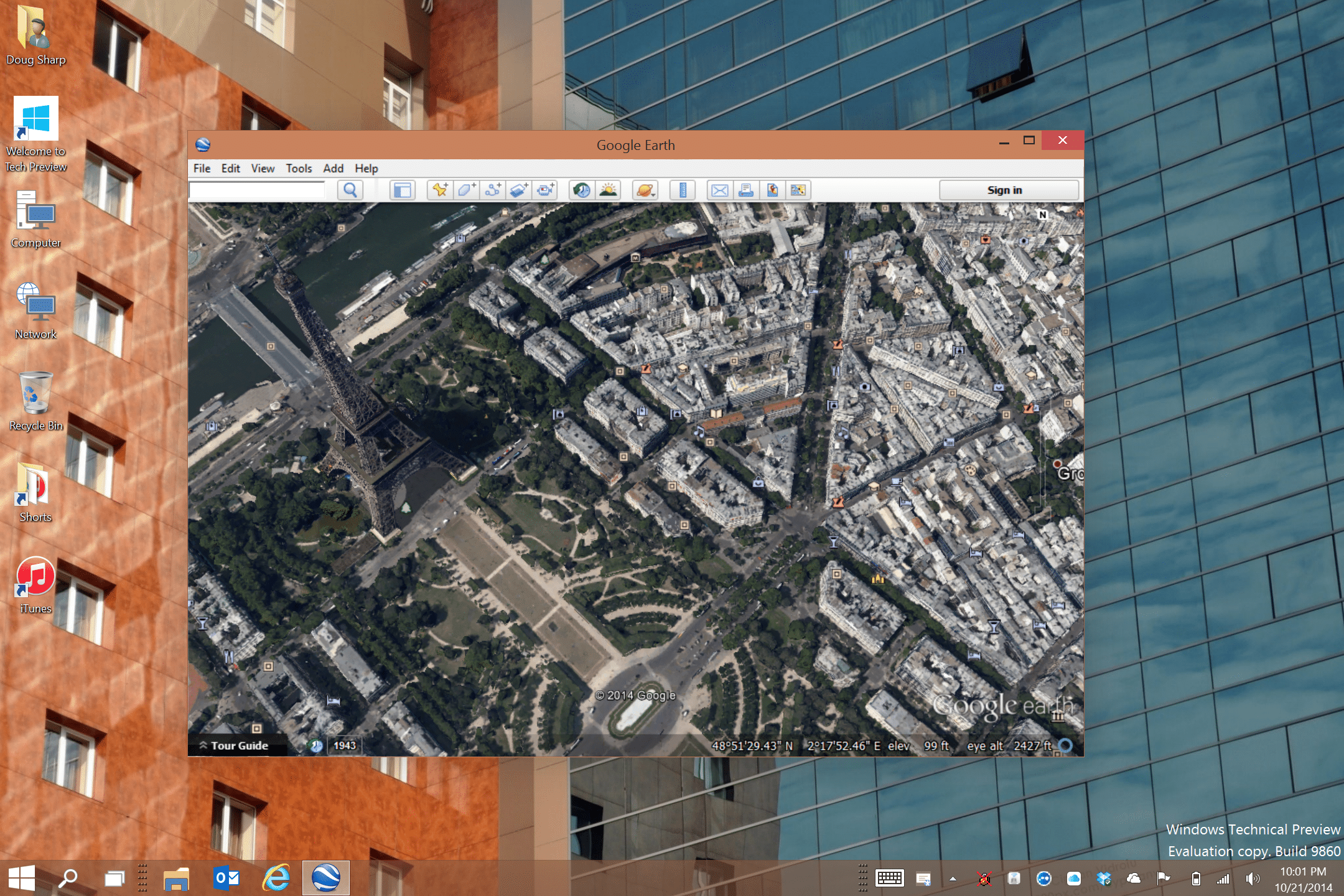Click the Action Center flag tray icon

1164,879
